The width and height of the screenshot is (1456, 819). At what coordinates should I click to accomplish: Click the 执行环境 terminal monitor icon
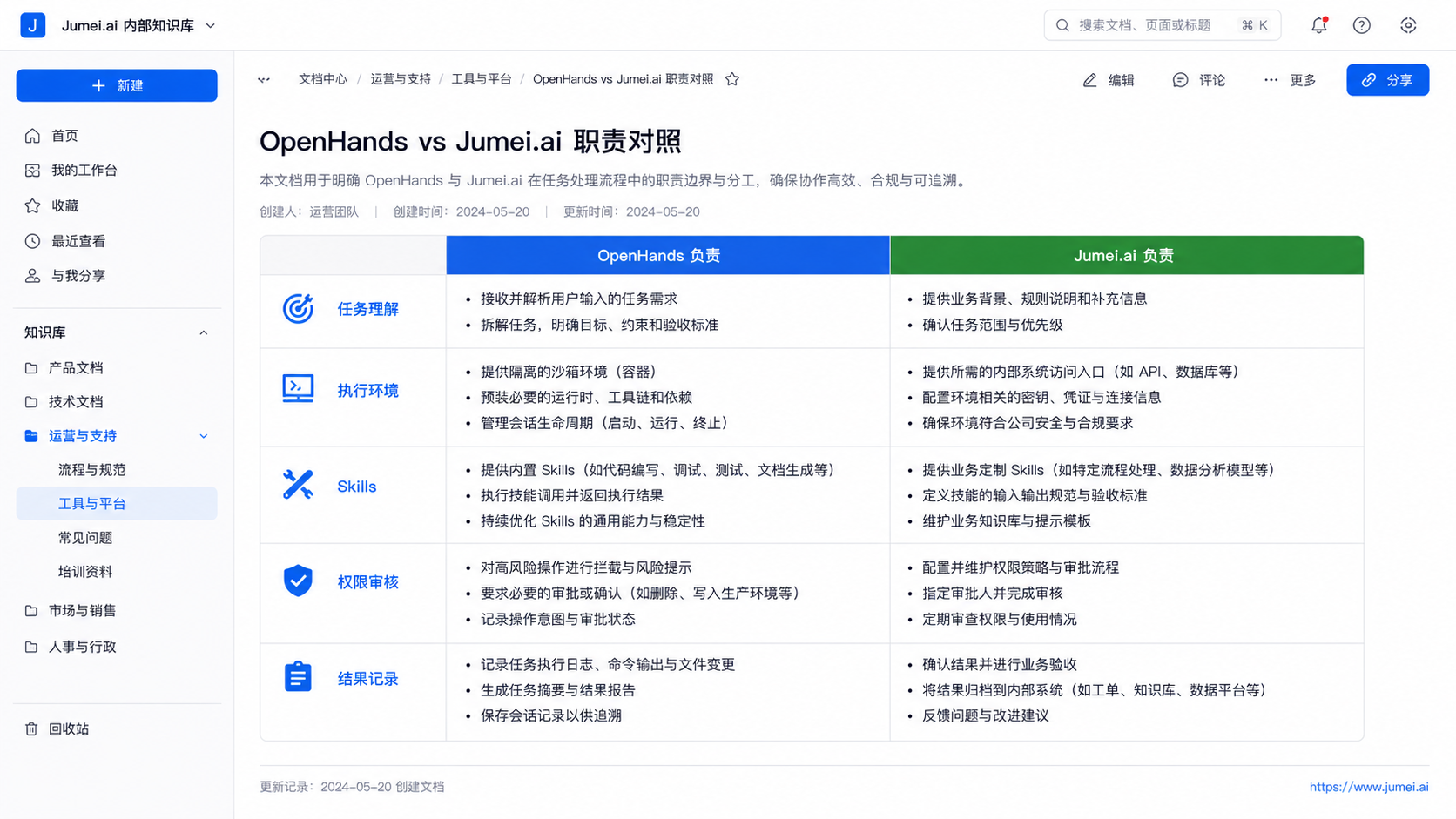[298, 389]
